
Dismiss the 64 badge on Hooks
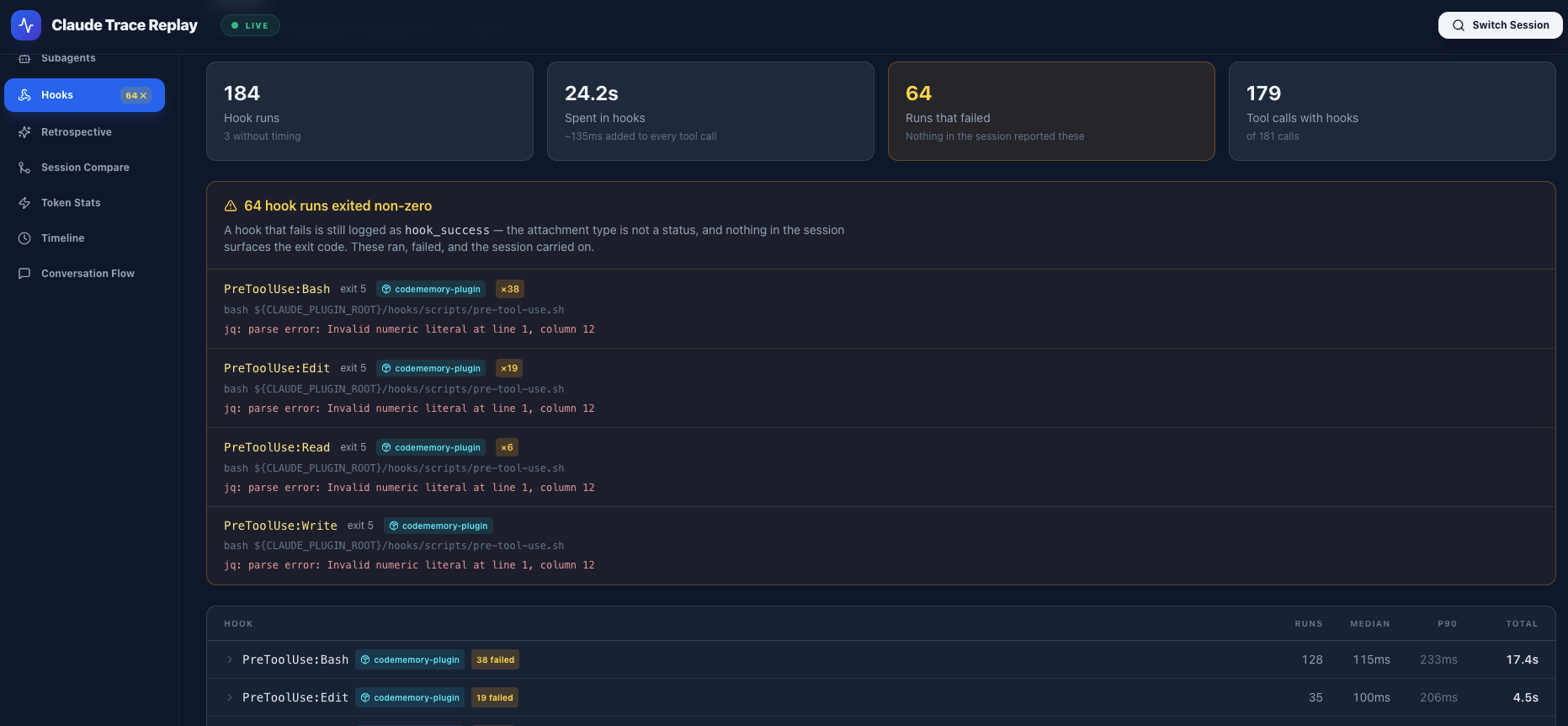point(136,95)
